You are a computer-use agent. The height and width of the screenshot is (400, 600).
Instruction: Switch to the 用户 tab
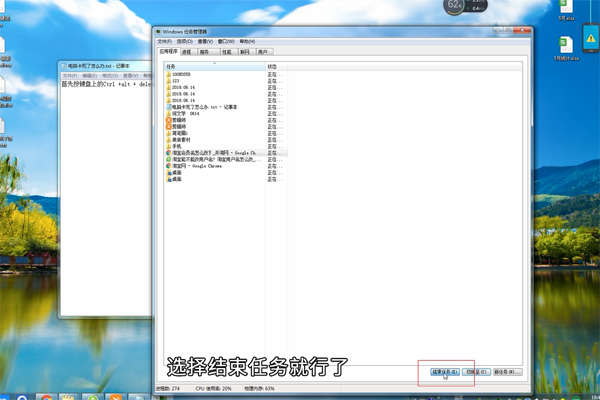(x=262, y=52)
